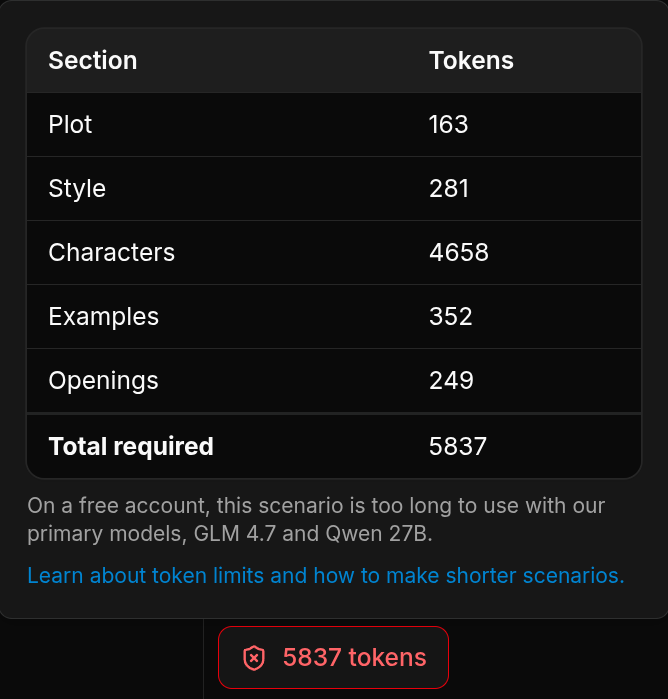Select the Examples section row
The image size is (668, 699).
click(334, 317)
